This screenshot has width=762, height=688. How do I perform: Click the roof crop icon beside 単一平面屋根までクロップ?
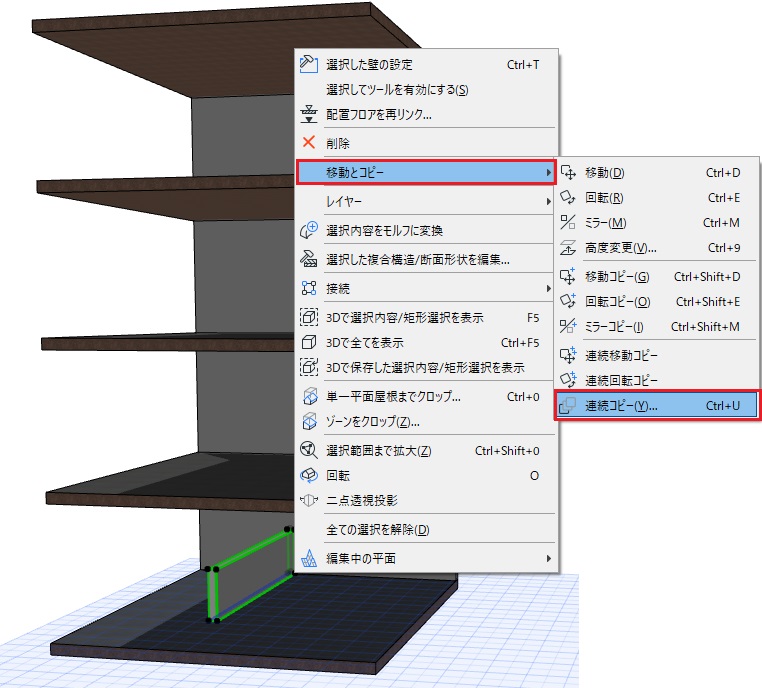(310, 396)
